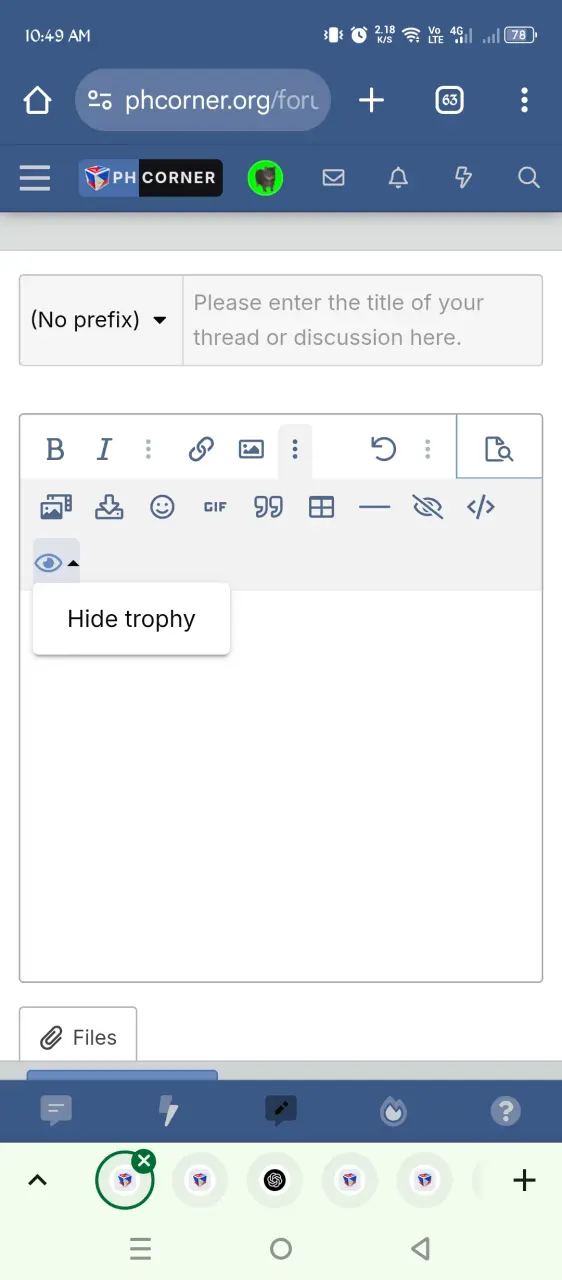Toggle italic formatting
The height and width of the screenshot is (1280, 562).
[x=104, y=450]
